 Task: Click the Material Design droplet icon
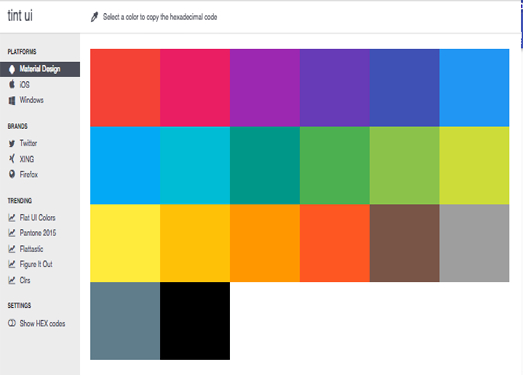point(12,69)
